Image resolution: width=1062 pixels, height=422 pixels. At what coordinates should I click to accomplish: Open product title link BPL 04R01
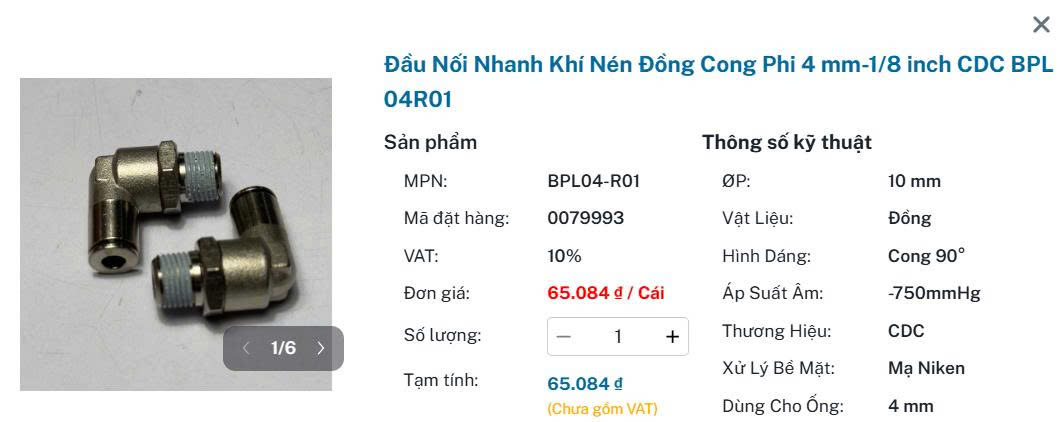(719, 82)
